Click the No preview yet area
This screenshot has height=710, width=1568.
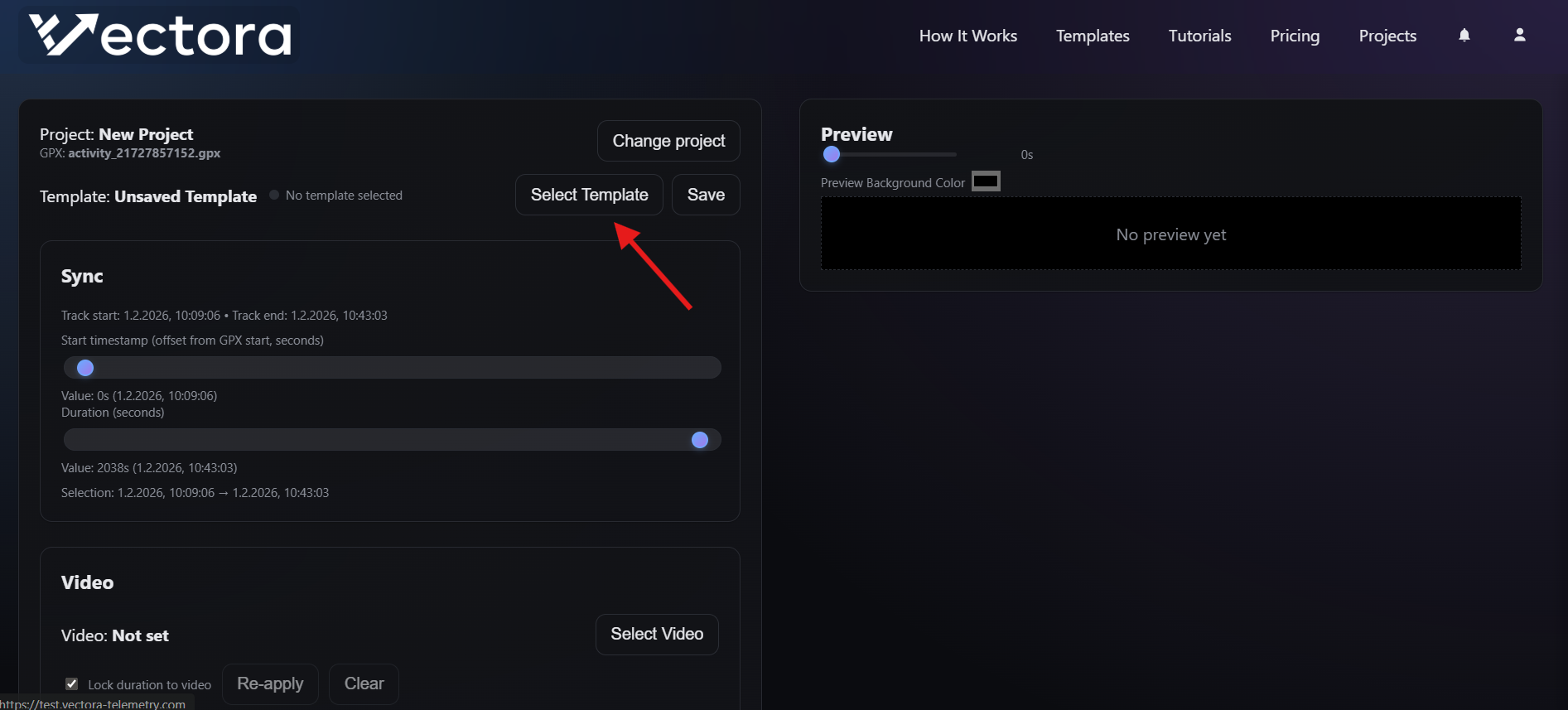tap(1170, 234)
